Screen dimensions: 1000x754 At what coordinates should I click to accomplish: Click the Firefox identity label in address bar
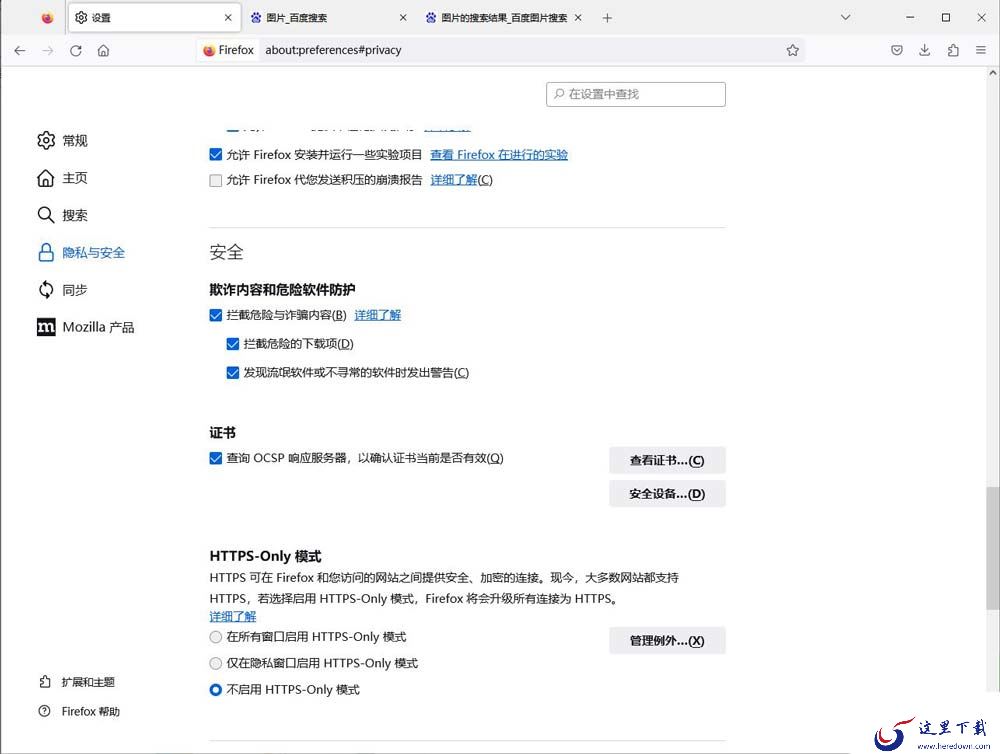tap(228, 50)
